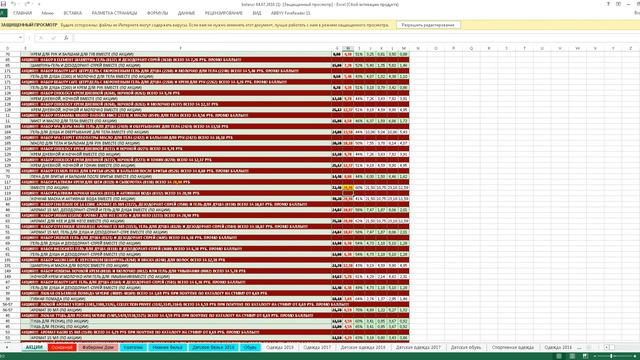Switch to Одежда 2017 sheet tab

point(317,347)
